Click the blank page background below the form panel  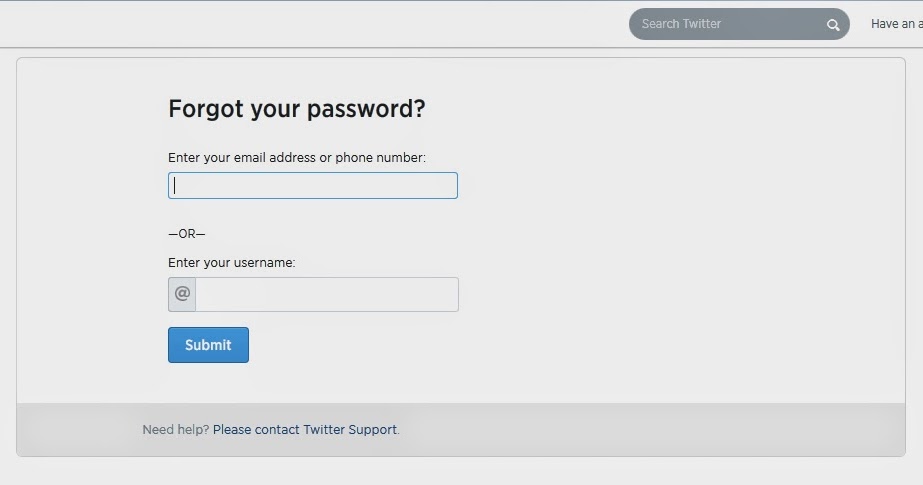[460, 471]
